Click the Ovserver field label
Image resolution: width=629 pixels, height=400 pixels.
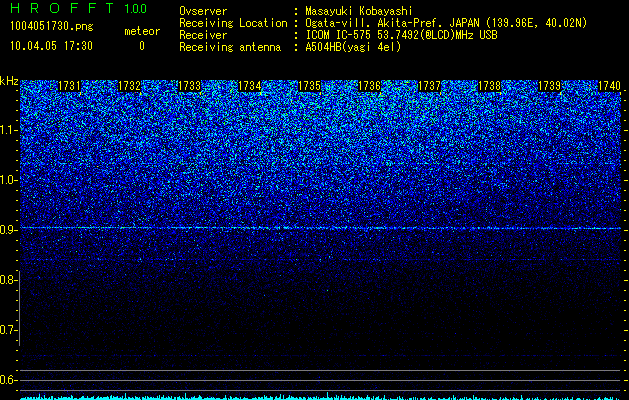tap(203, 11)
